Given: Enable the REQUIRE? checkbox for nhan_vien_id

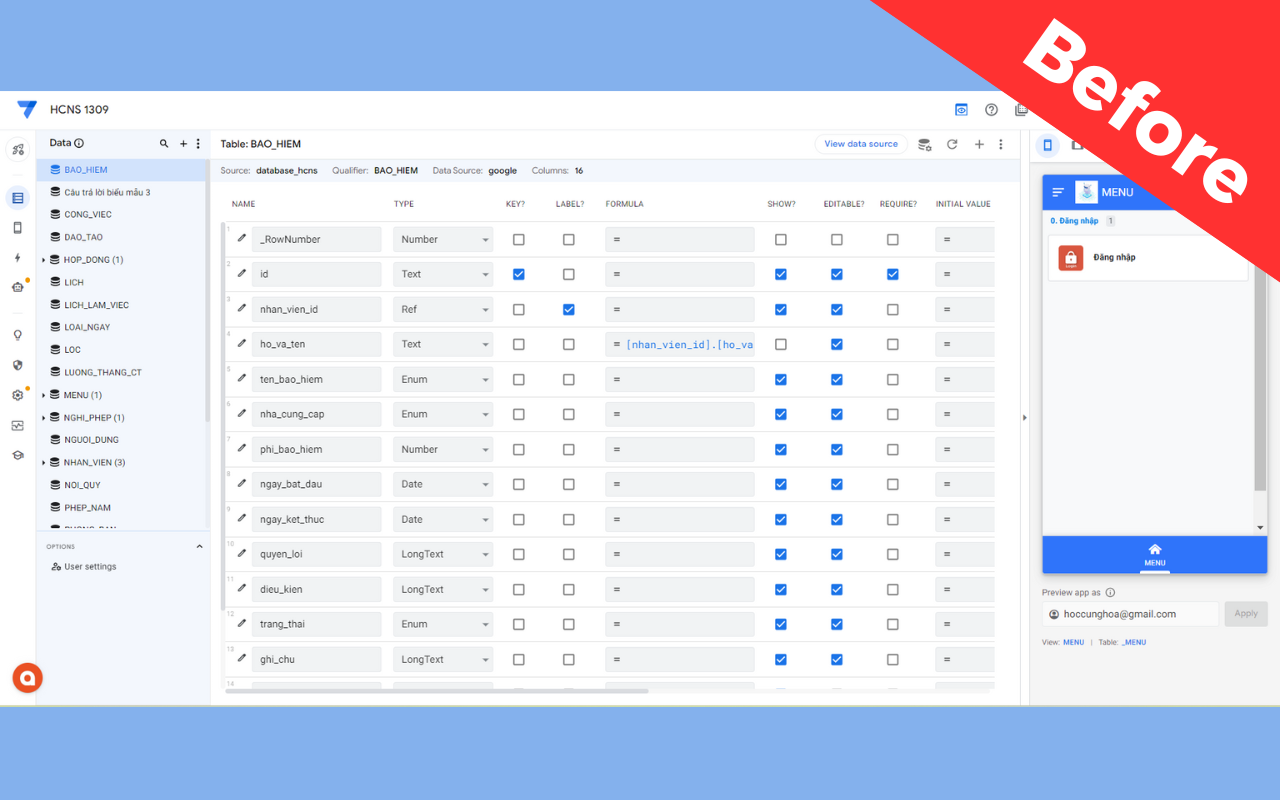Looking at the screenshot, I should point(892,309).
